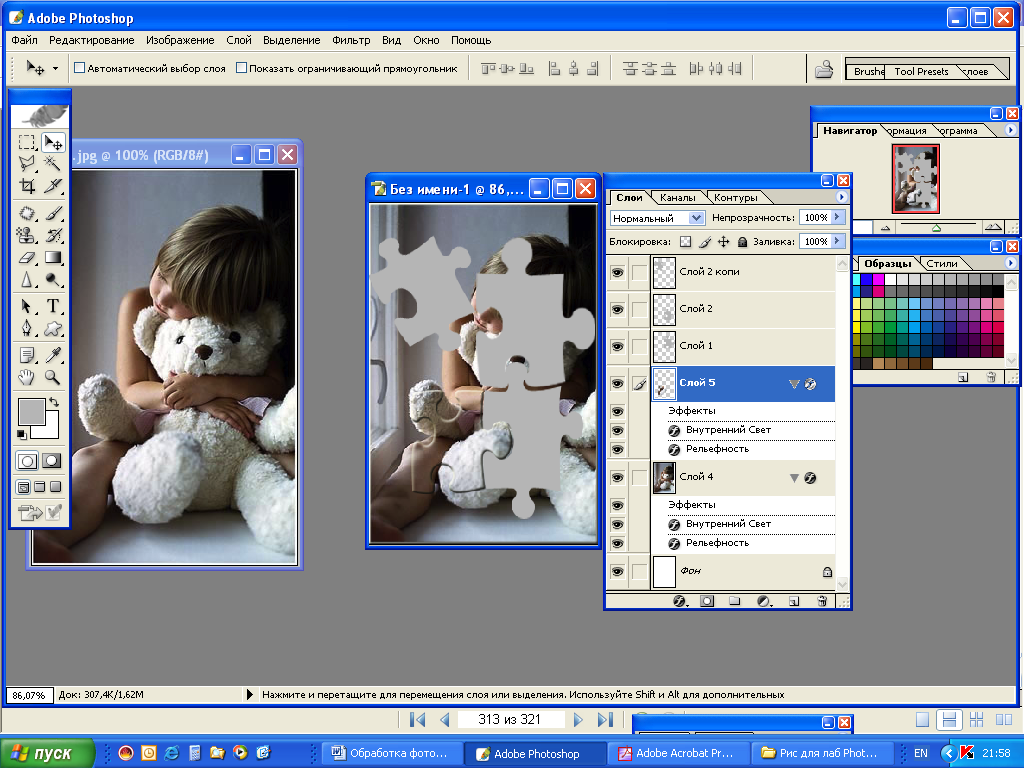1024x768 pixels.
Task: Select the Crop tool
Action: click(27, 186)
